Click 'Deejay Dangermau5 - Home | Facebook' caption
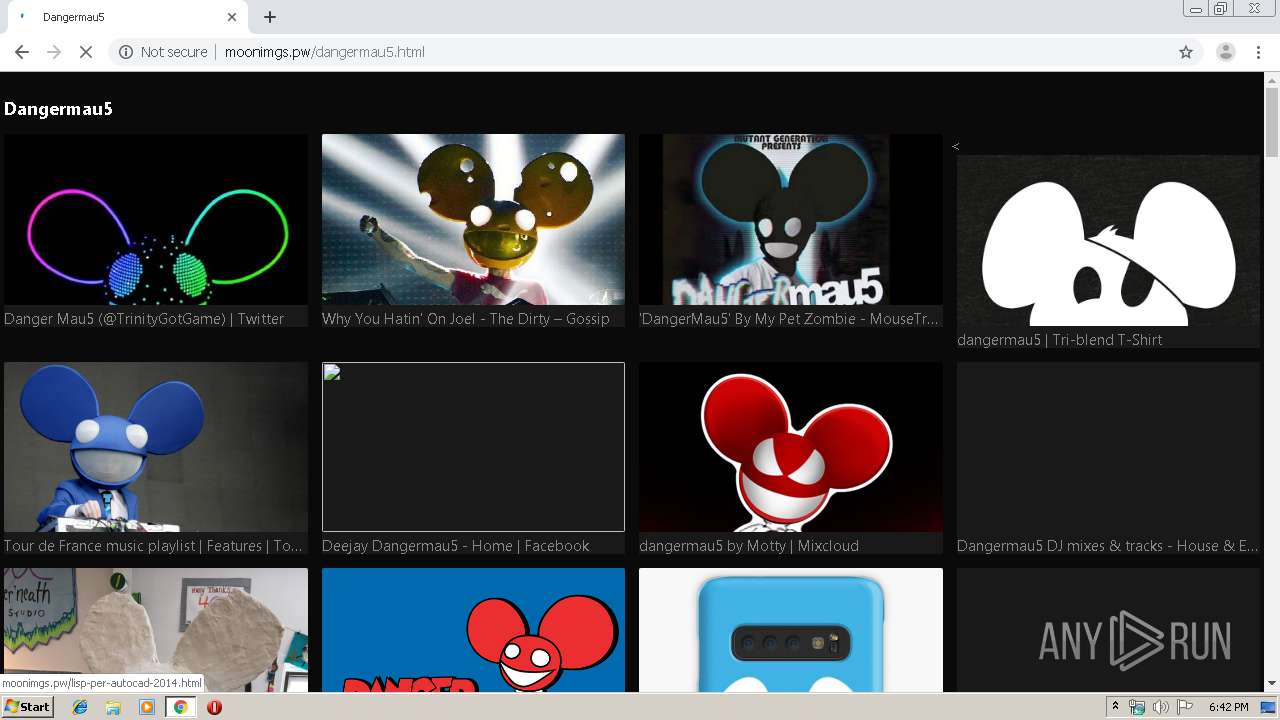The width and height of the screenshot is (1280, 720). [455, 546]
